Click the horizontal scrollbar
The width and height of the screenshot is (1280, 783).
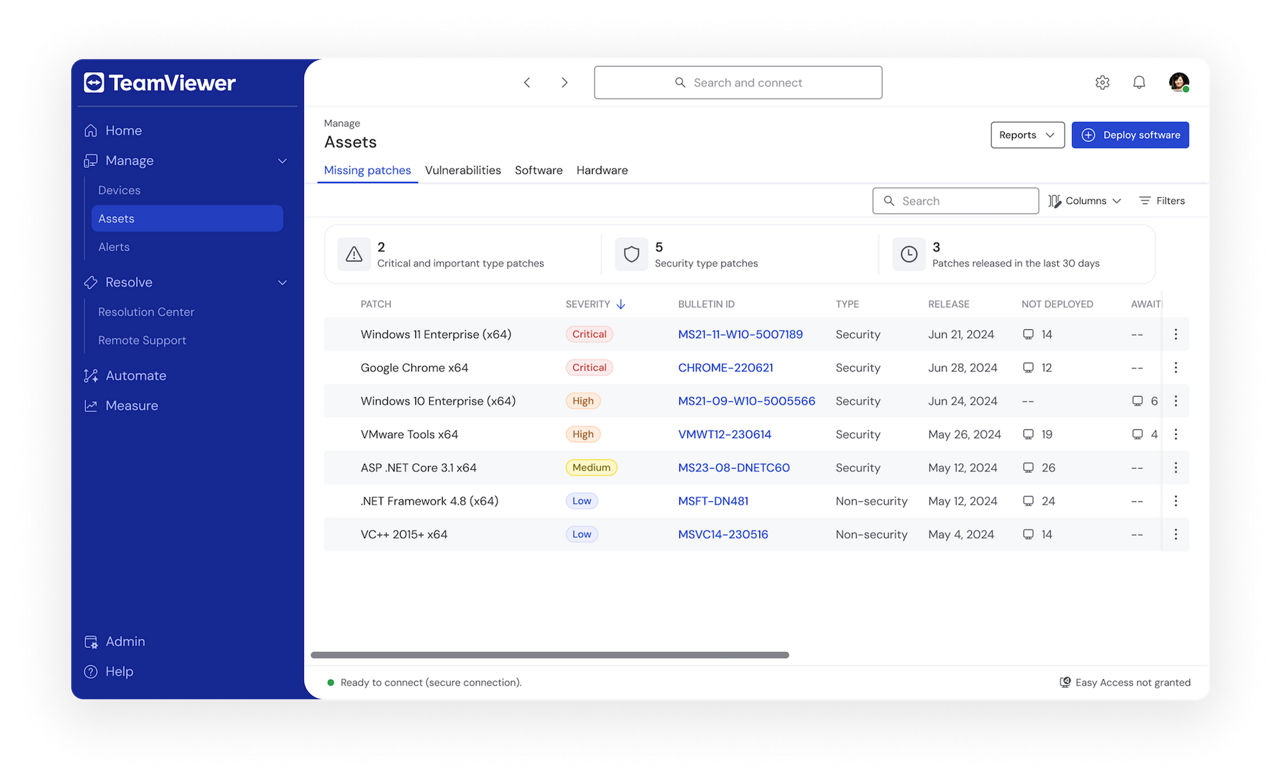click(550, 655)
